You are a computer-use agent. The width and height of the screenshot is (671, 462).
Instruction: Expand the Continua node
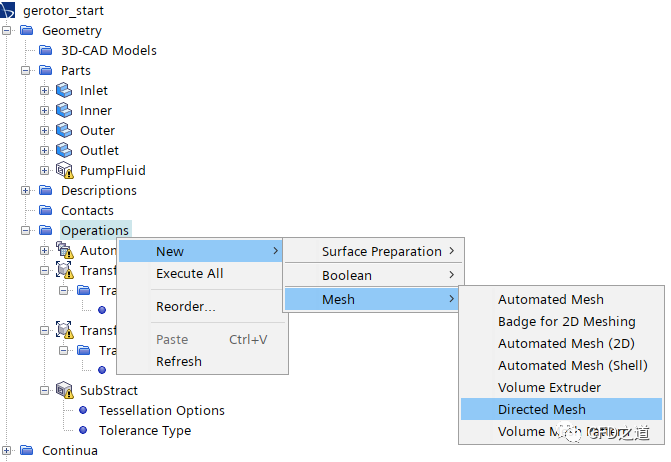click(x=6, y=451)
